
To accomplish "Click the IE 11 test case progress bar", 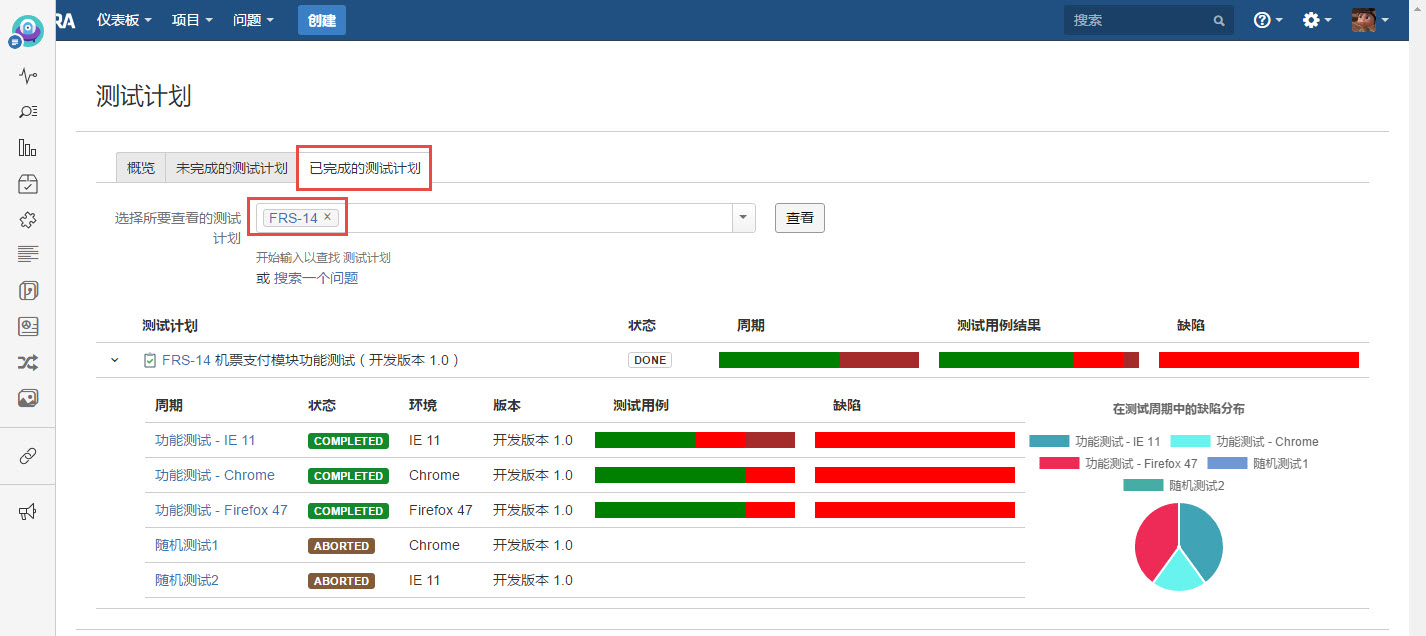I will click(695, 440).
